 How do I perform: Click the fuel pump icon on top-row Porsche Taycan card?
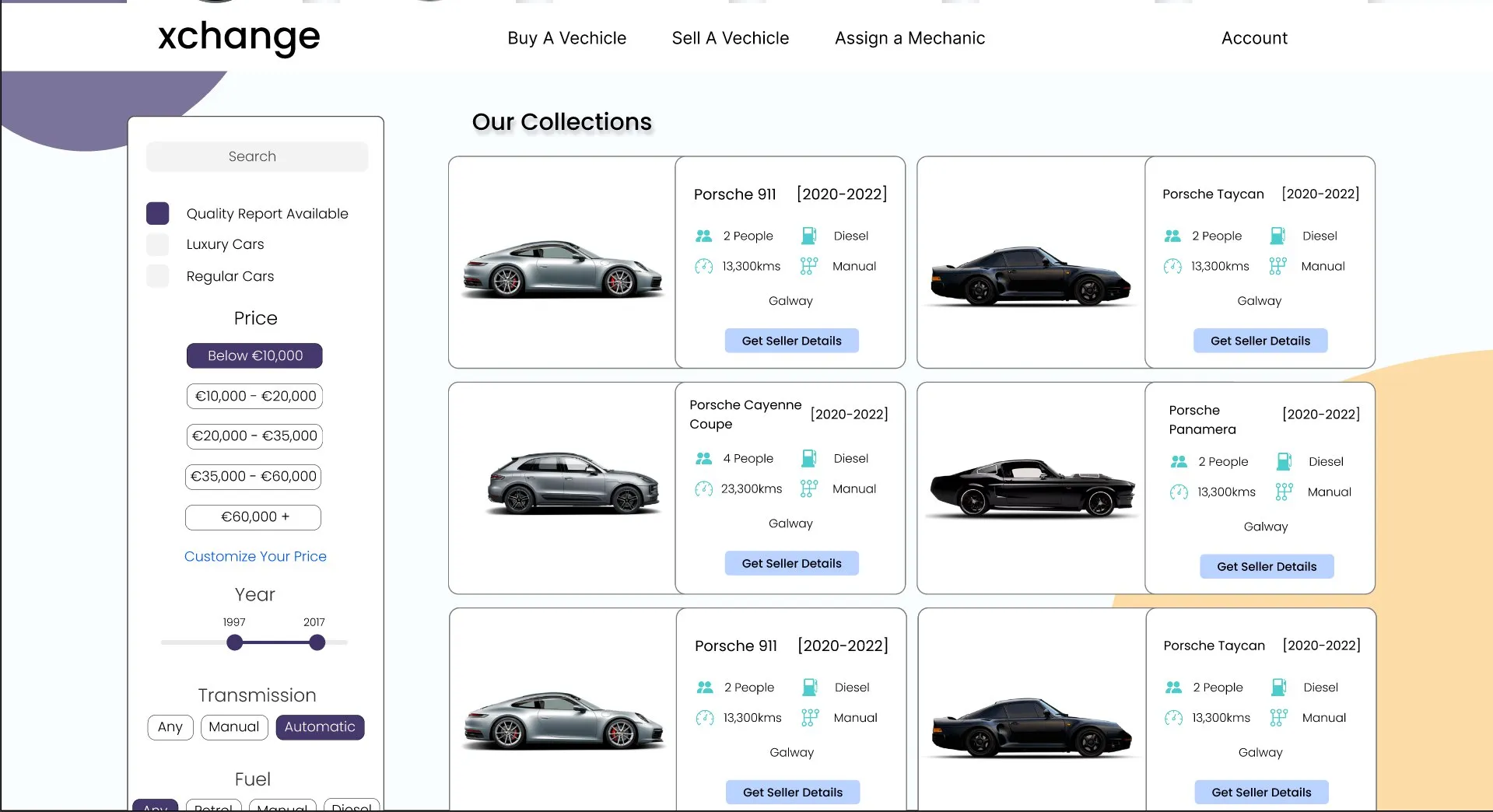1277,236
